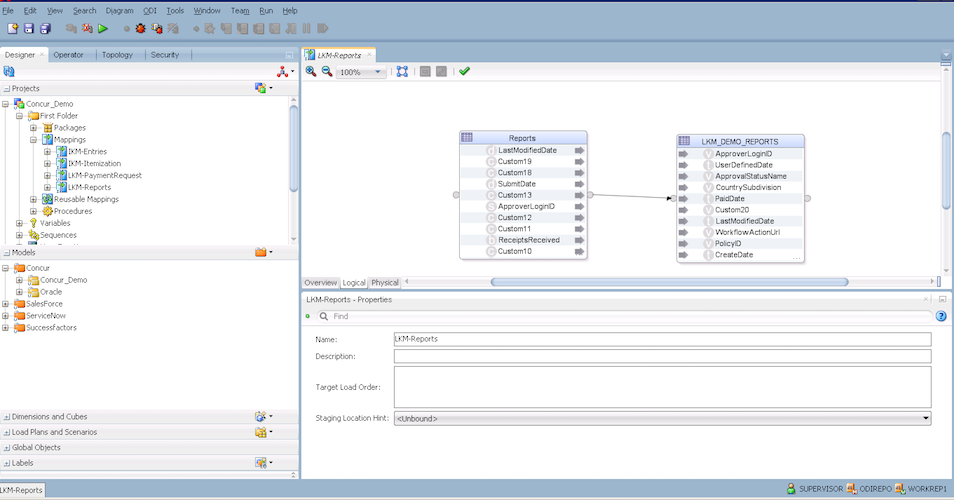This screenshot has height=500, width=954.
Task: Click Projects tree vertical scrollbar
Action: (x=294, y=149)
